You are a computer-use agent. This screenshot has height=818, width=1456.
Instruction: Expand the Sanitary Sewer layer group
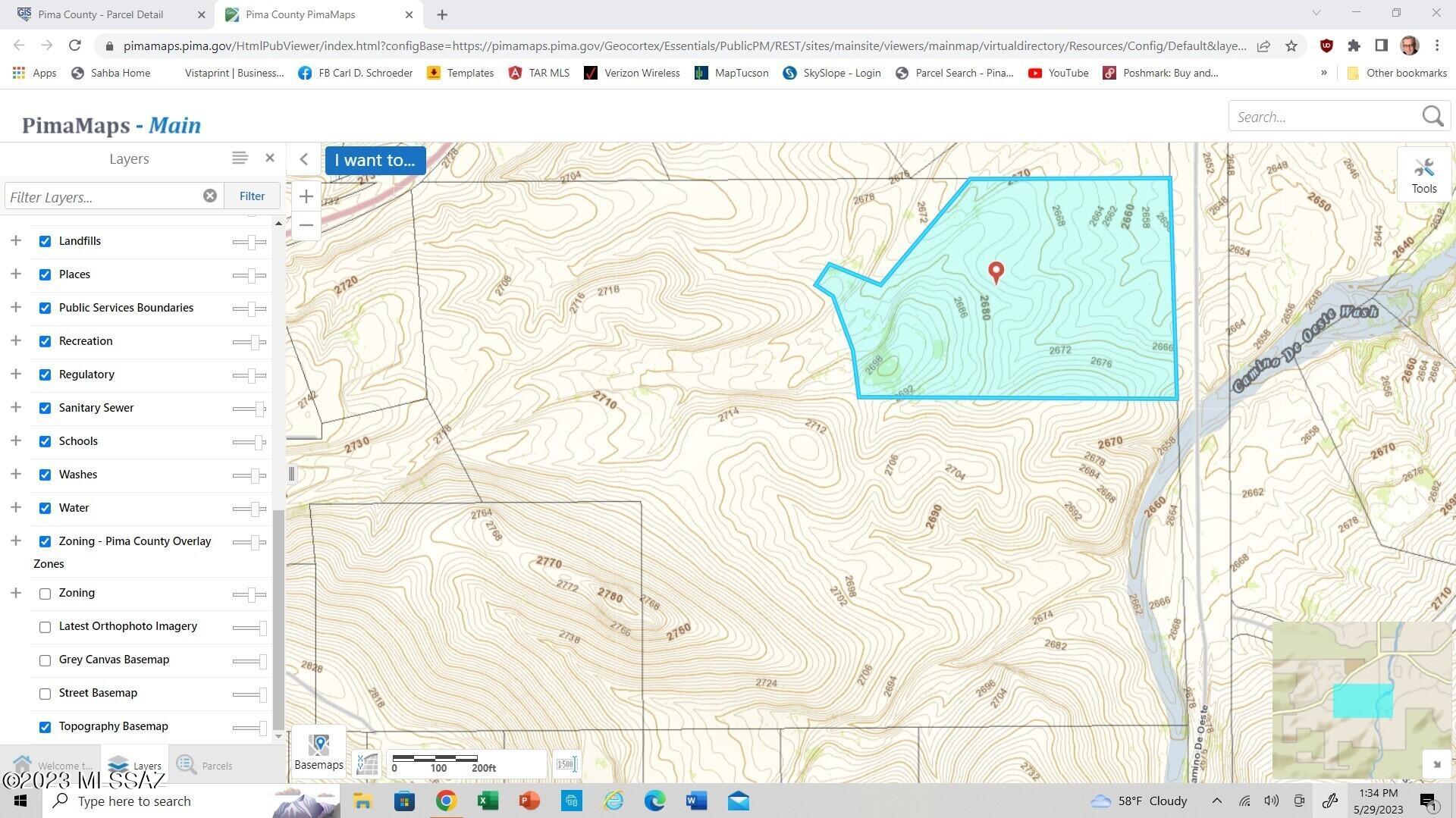coord(15,408)
